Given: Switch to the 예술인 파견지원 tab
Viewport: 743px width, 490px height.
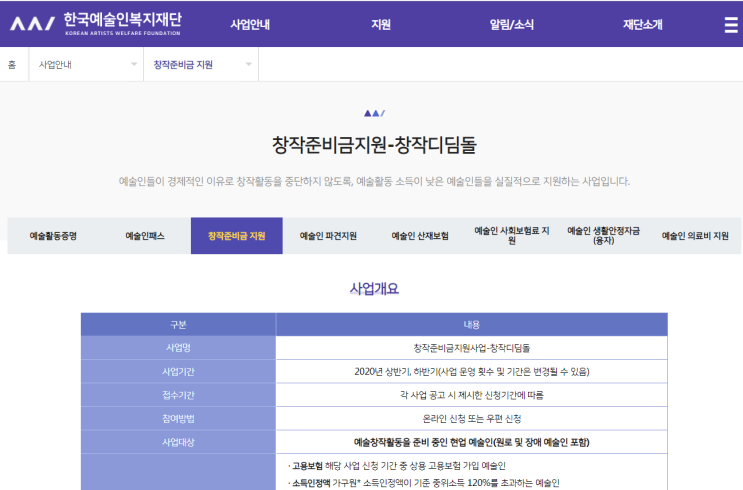Looking at the screenshot, I should (x=328, y=236).
